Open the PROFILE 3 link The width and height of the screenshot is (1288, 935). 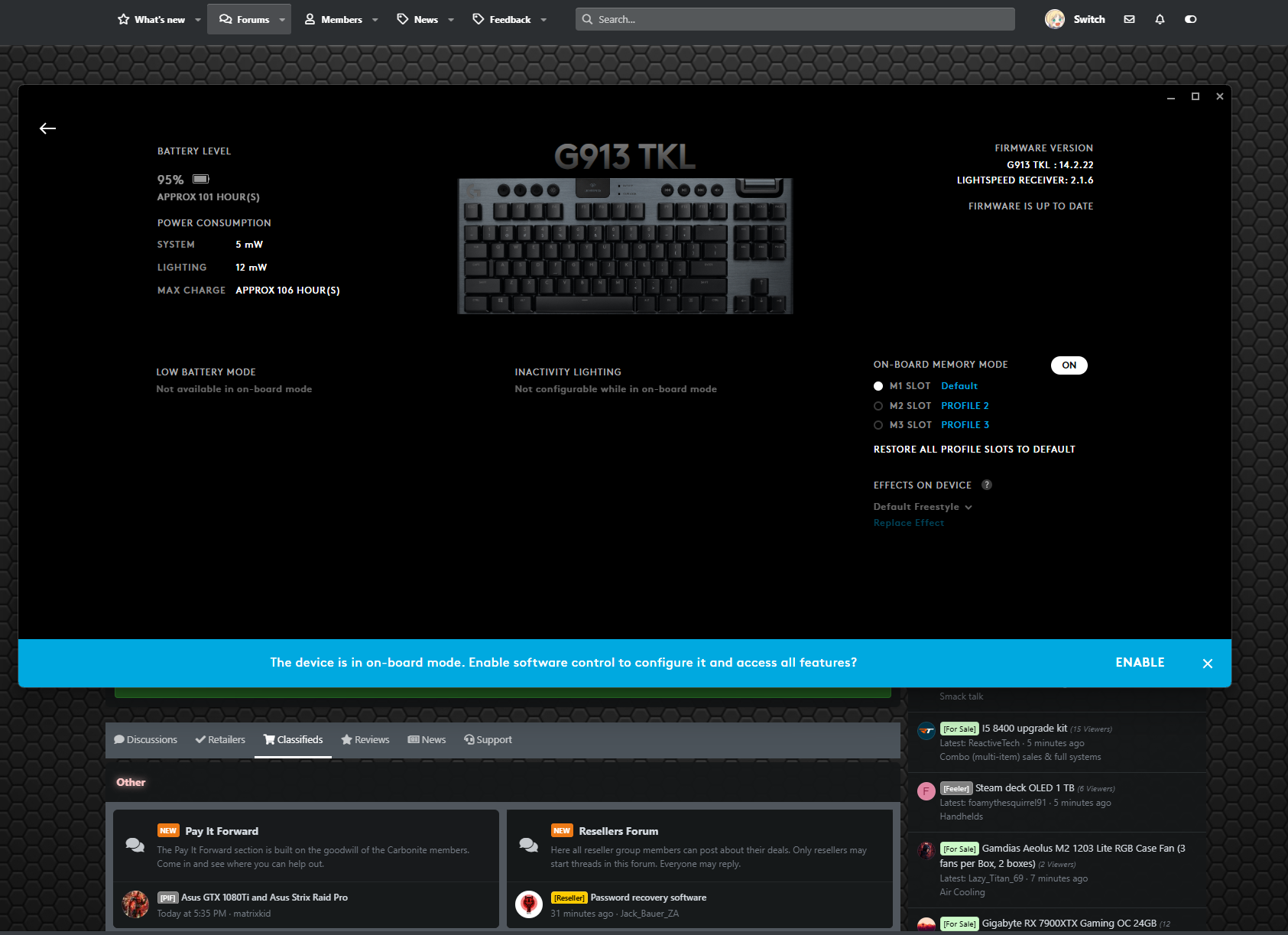point(965,425)
